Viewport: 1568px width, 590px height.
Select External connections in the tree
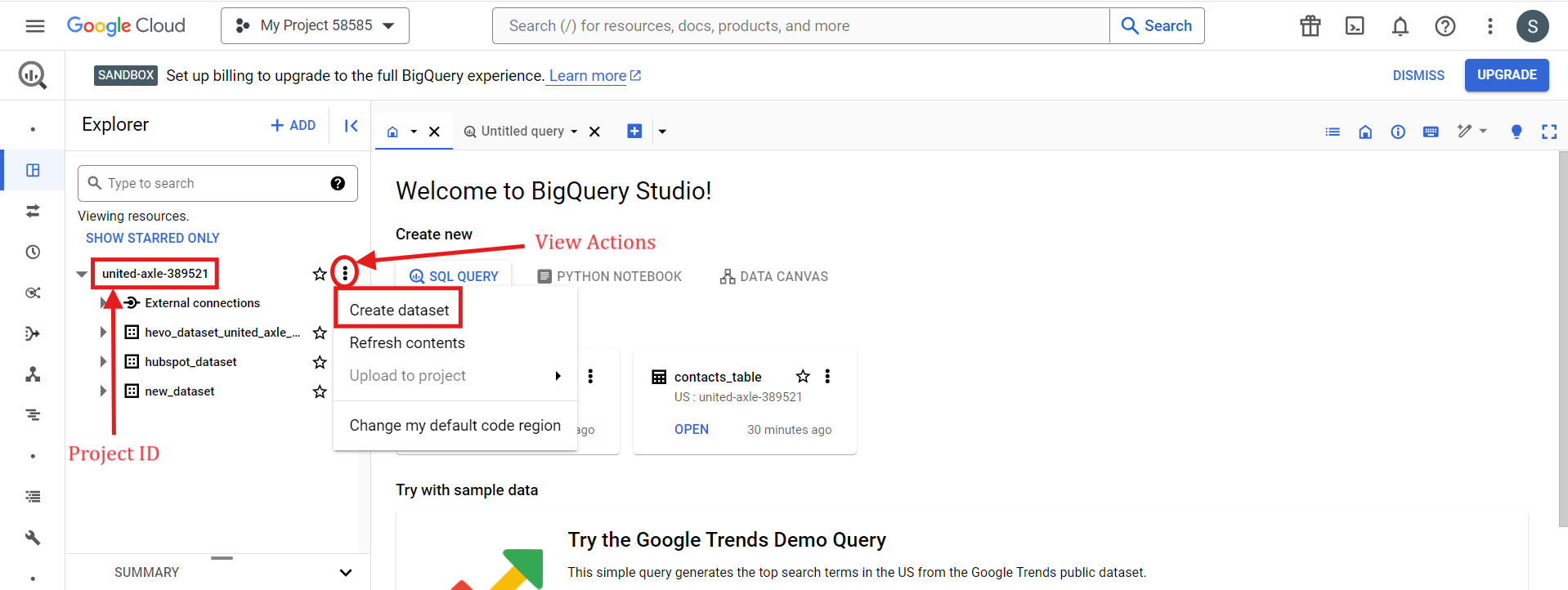(202, 303)
